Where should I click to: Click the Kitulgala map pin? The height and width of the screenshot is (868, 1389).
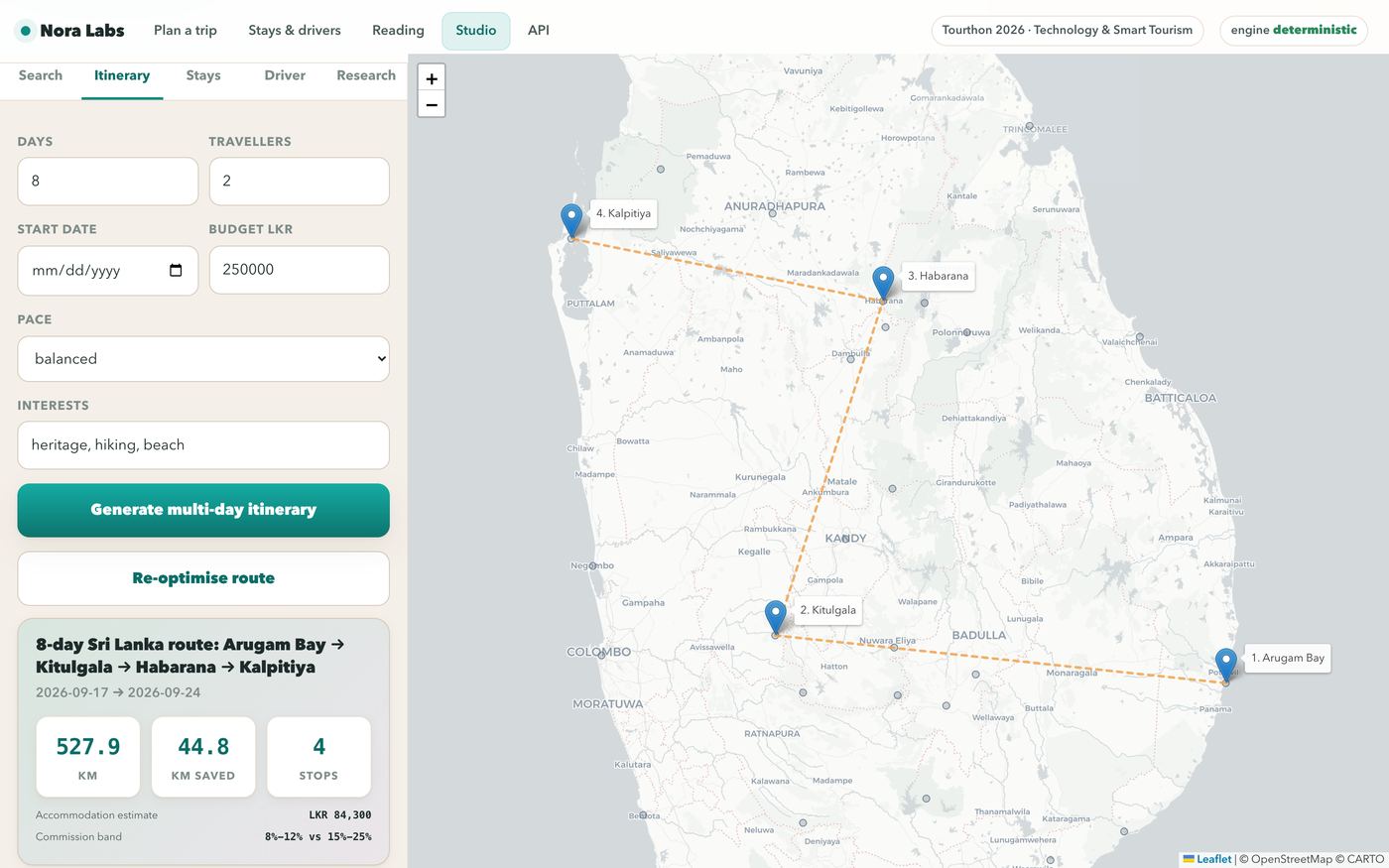[x=776, y=617]
